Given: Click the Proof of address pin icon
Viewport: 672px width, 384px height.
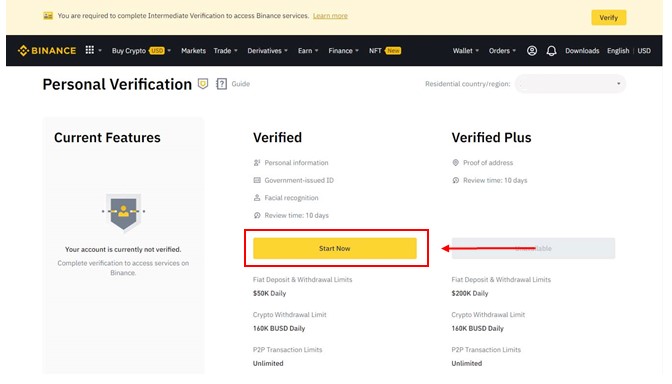Looking at the screenshot, I should (x=455, y=163).
